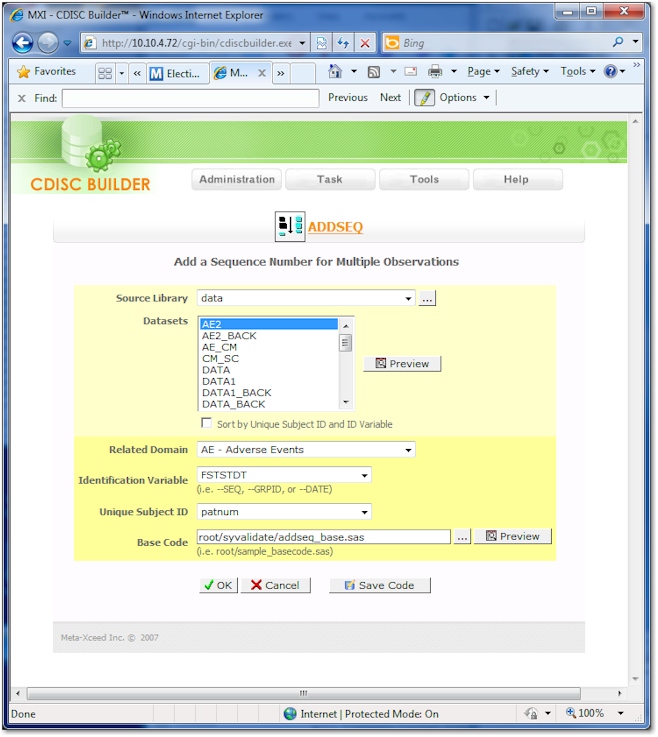Click the ADDSEQ sequence icon

pos(290,227)
